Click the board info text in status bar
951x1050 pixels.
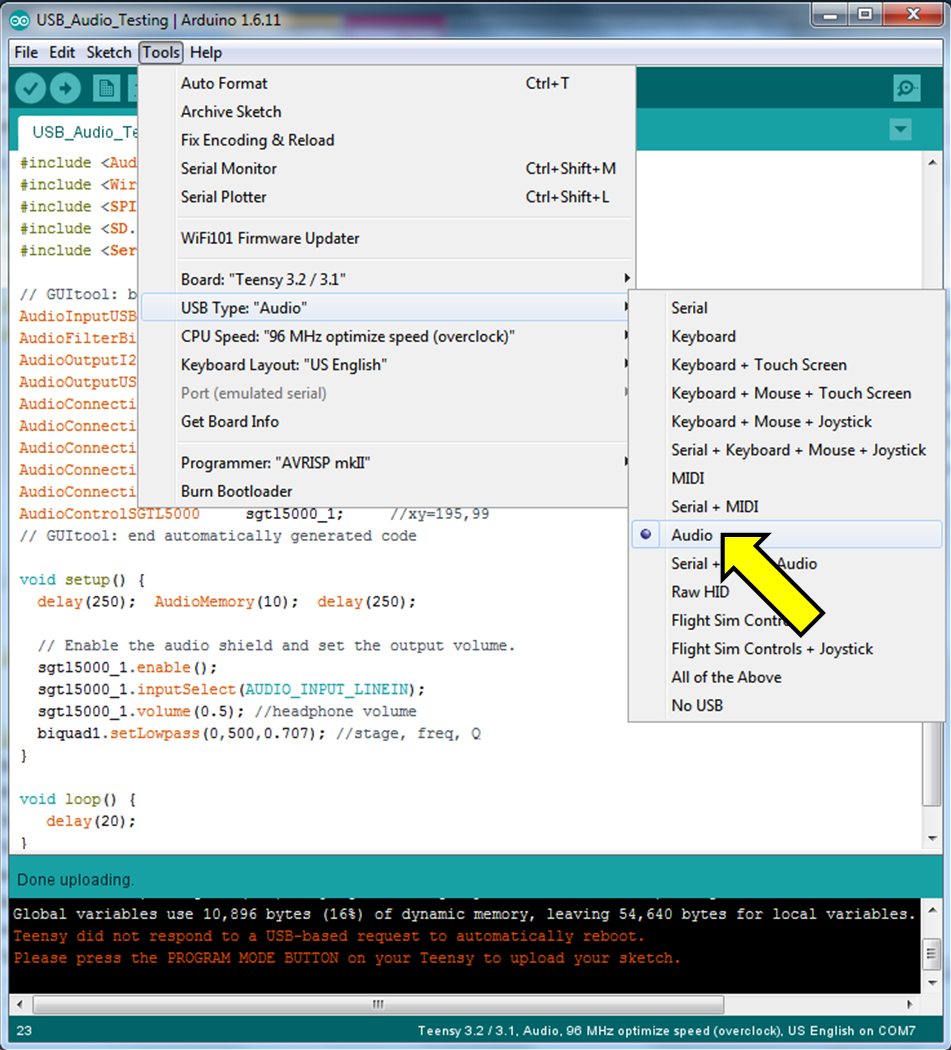point(666,1031)
